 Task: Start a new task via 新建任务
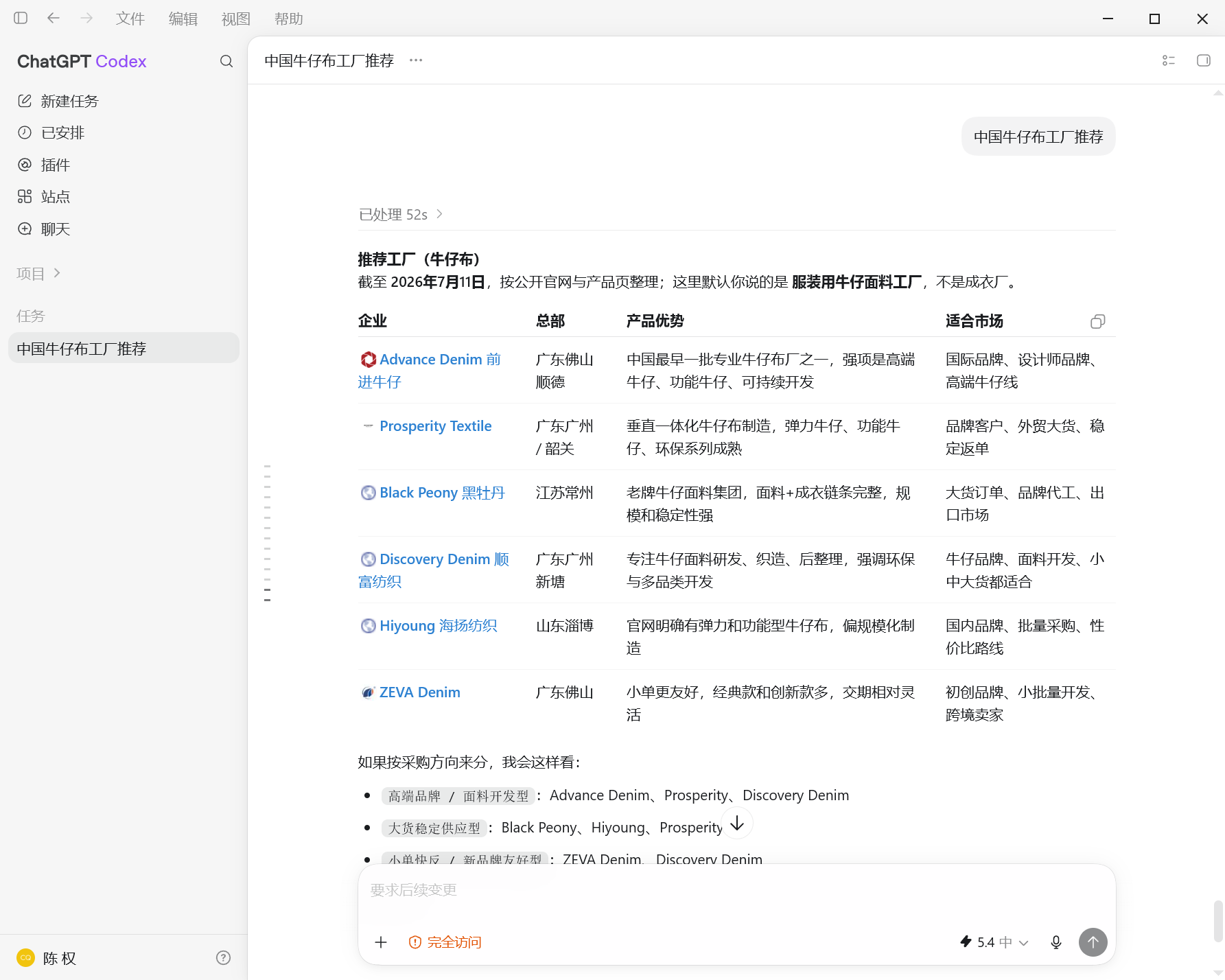point(124,101)
